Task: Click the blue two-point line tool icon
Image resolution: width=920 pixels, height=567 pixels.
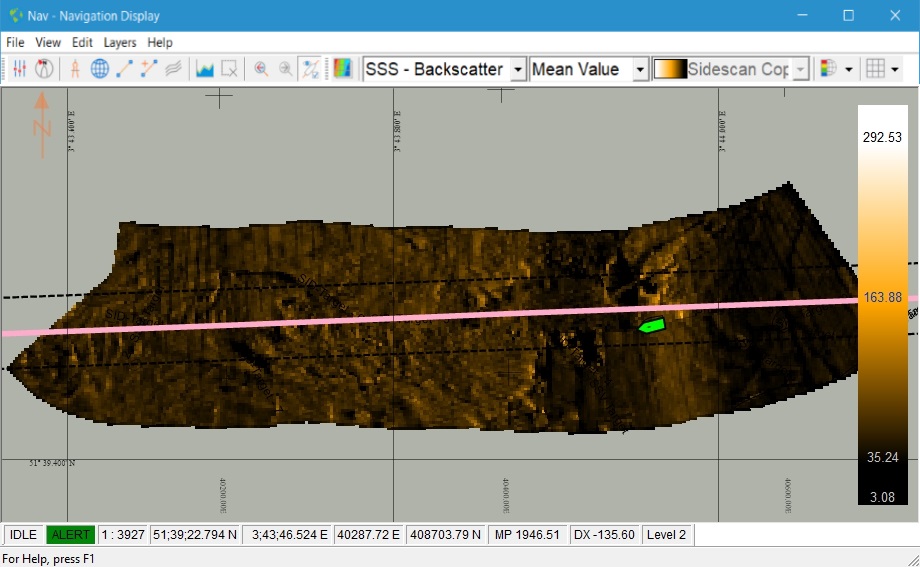Action: tap(125, 69)
